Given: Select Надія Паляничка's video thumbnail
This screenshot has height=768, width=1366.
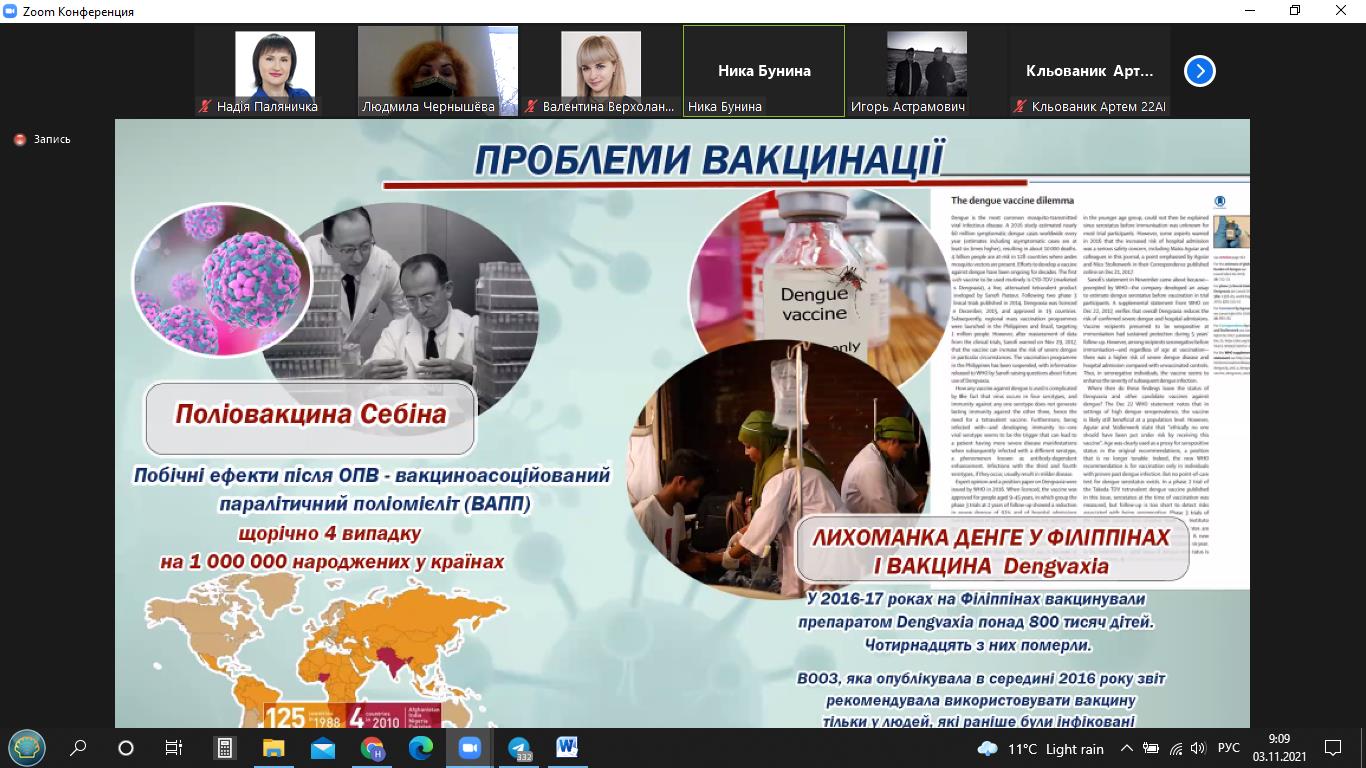Looking at the screenshot, I should coord(276,71).
